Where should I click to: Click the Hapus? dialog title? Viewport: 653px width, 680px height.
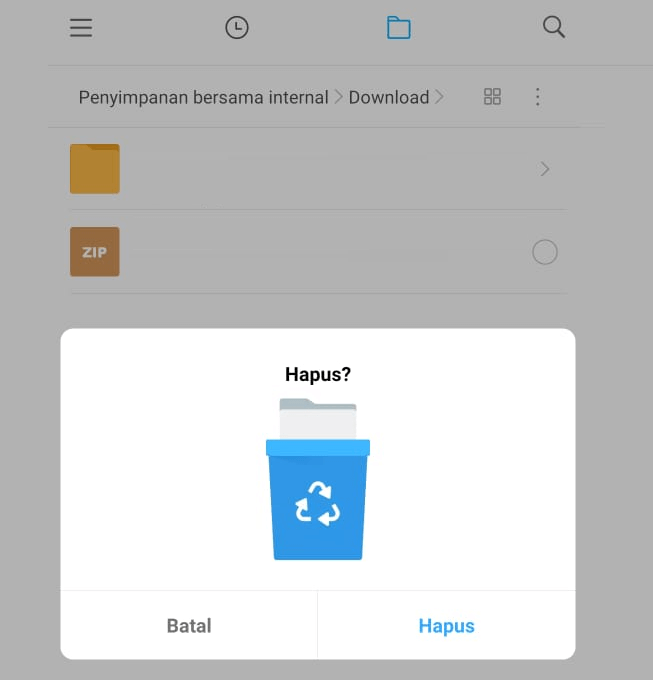click(x=318, y=374)
